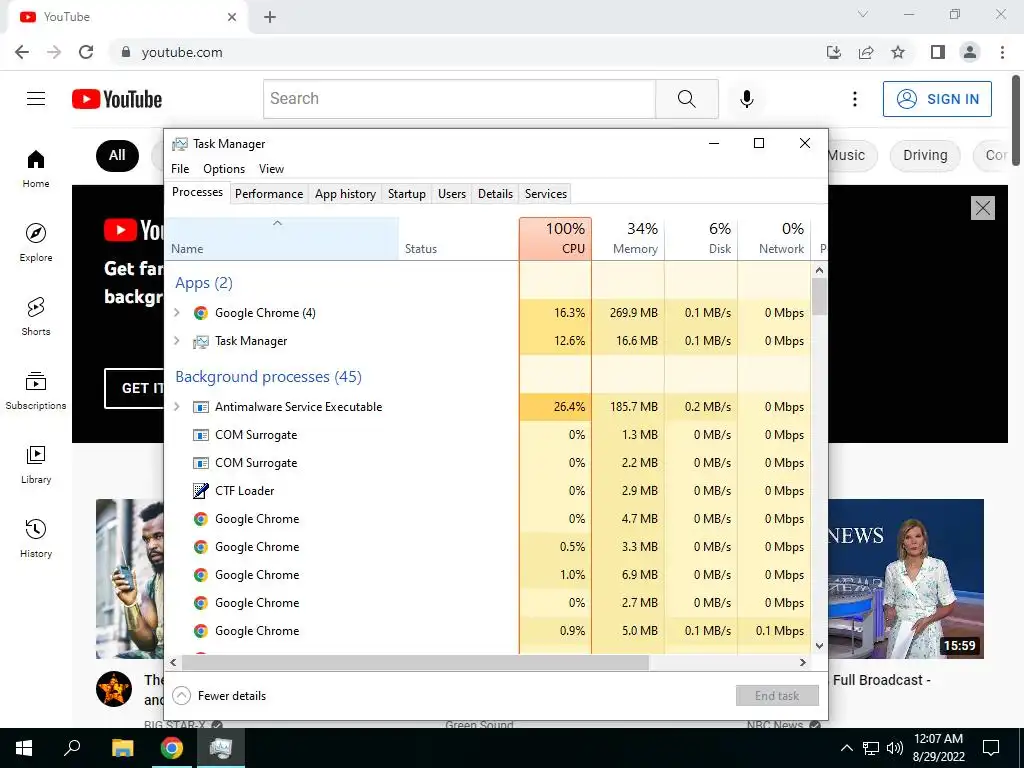Open notification center on taskbar

coord(991,748)
